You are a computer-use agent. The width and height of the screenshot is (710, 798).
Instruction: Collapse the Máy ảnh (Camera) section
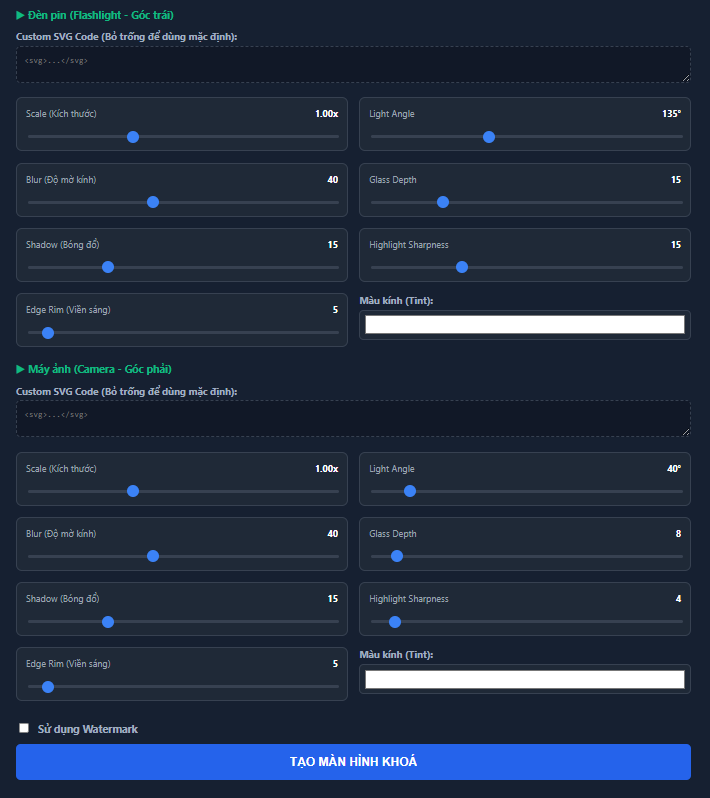pos(94,369)
